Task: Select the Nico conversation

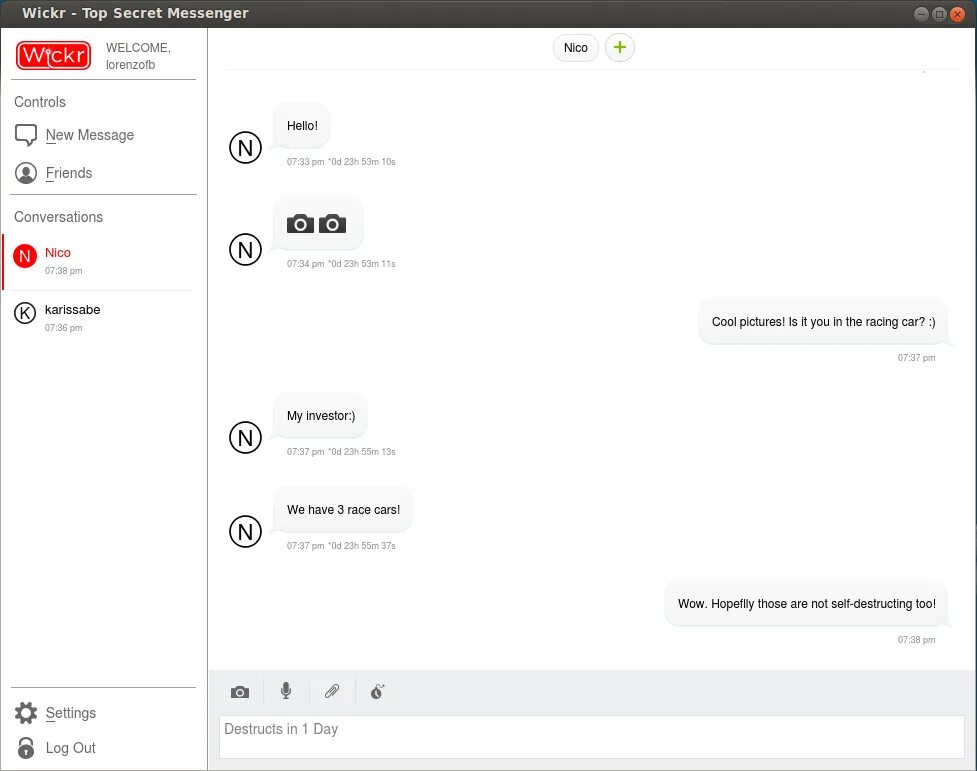Action: (100, 261)
